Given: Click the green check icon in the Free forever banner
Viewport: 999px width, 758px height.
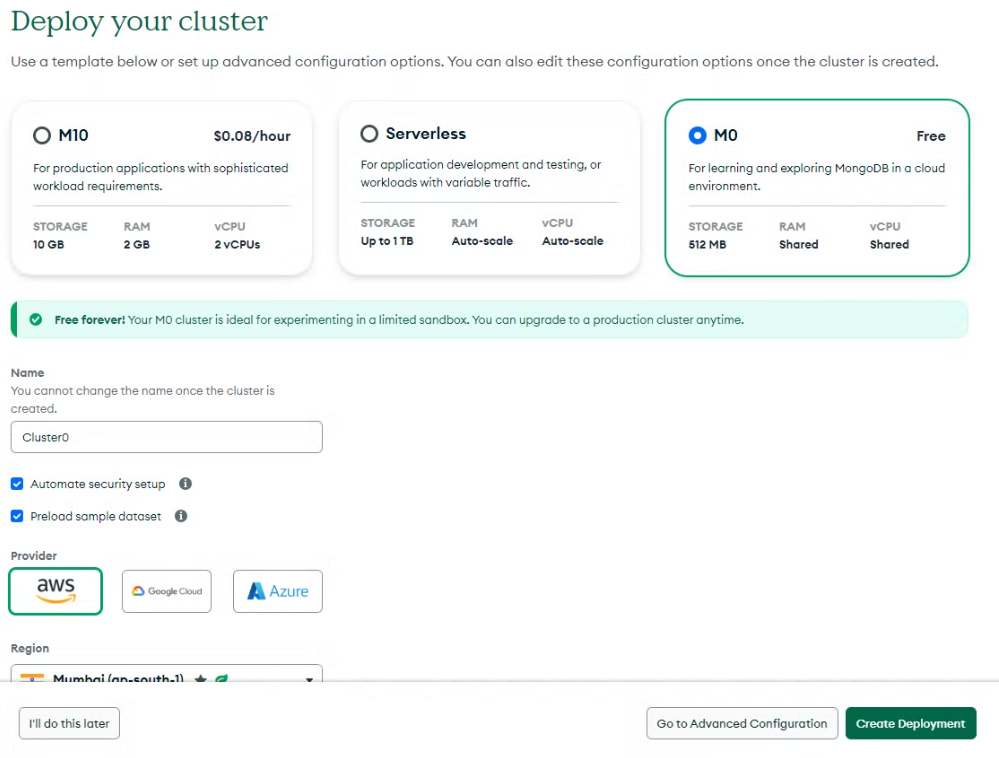Looking at the screenshot, I should (36, 319).
